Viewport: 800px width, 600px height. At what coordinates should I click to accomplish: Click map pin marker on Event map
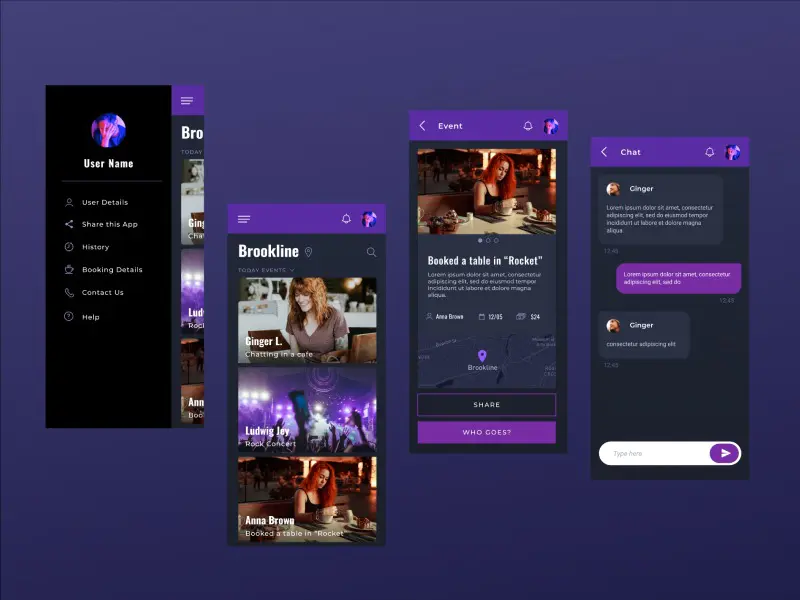482,356
